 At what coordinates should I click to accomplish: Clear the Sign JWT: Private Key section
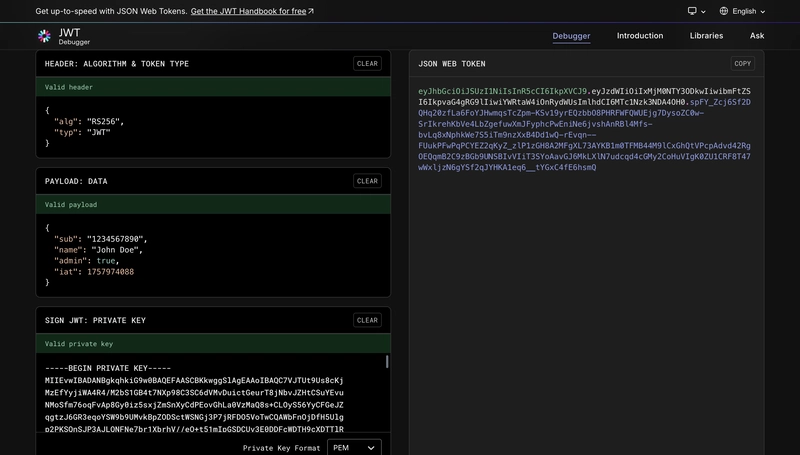pyautogui.click(x=367, y=320)
